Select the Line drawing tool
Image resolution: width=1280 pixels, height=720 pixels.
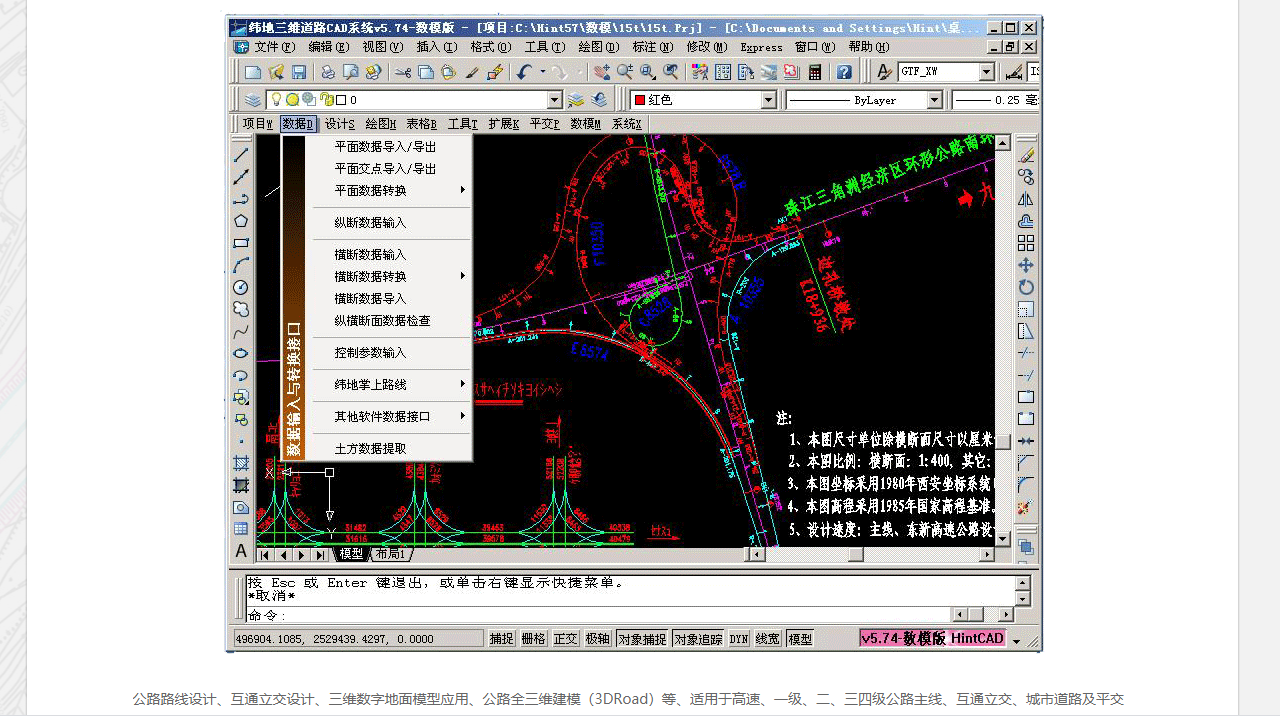click(241, 155)
